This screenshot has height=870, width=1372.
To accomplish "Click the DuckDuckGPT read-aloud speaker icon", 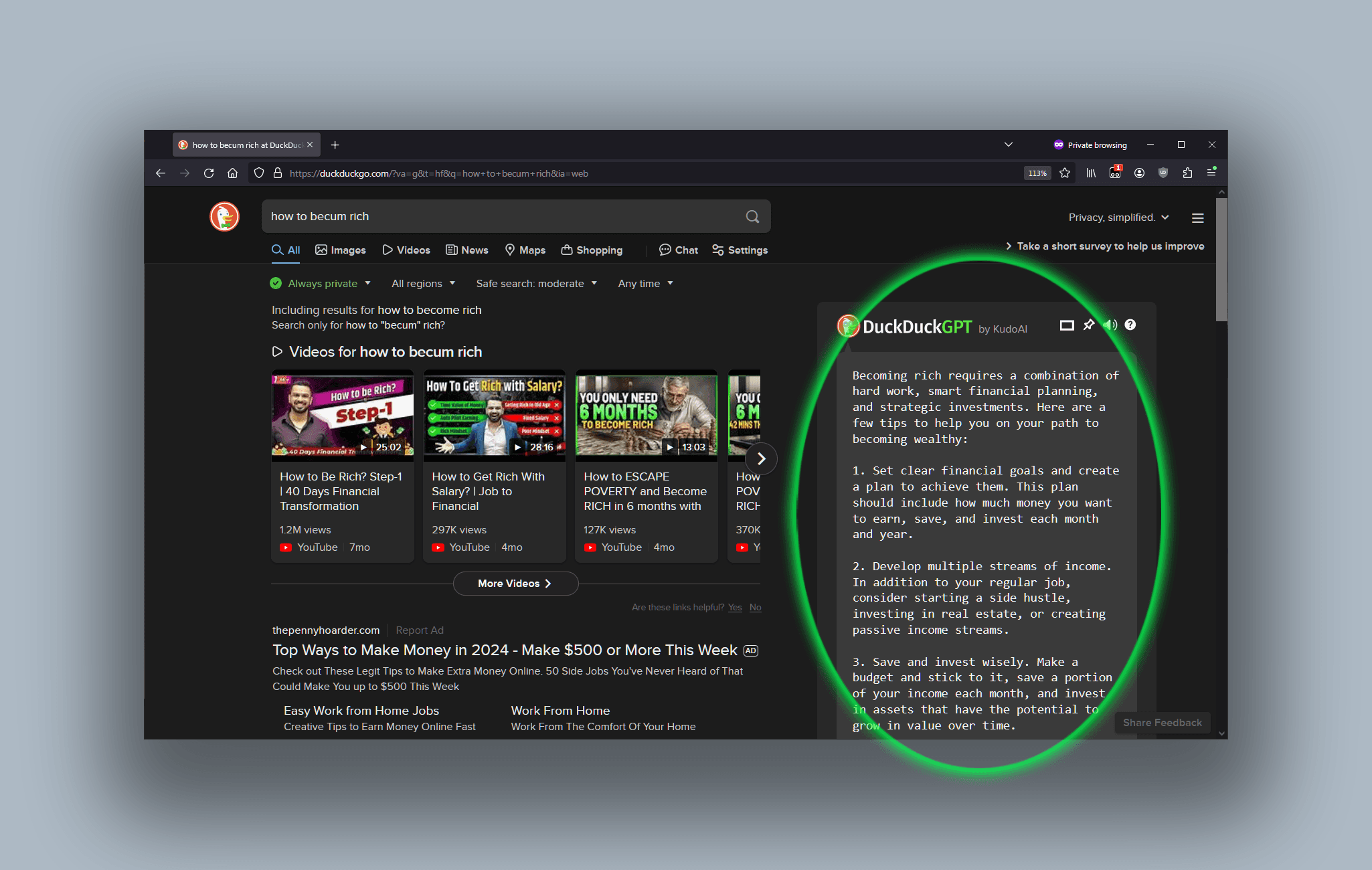I will [1111, 325].
